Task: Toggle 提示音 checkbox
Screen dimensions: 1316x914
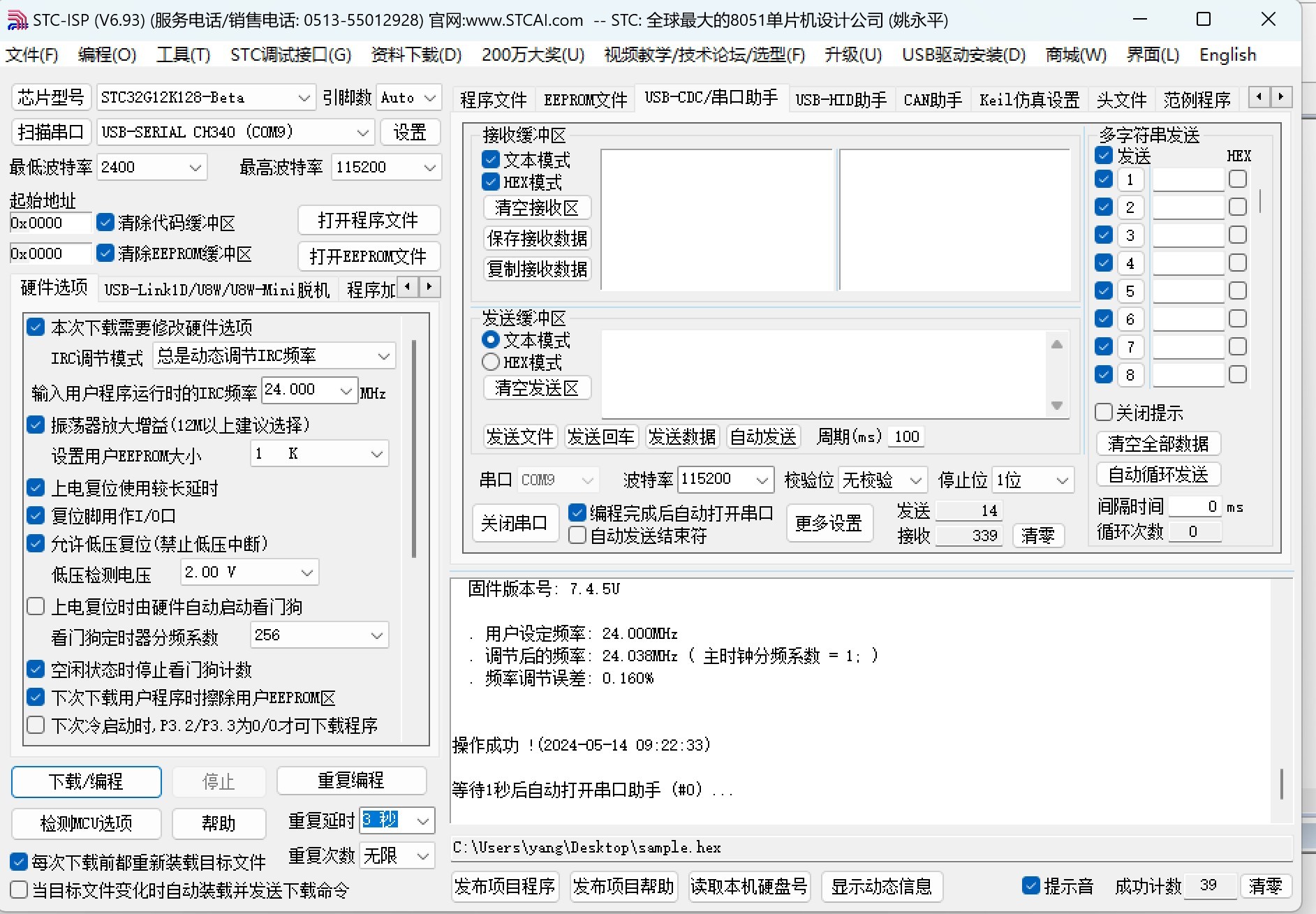Action: pyautogui.click(x=1031, y=885)
